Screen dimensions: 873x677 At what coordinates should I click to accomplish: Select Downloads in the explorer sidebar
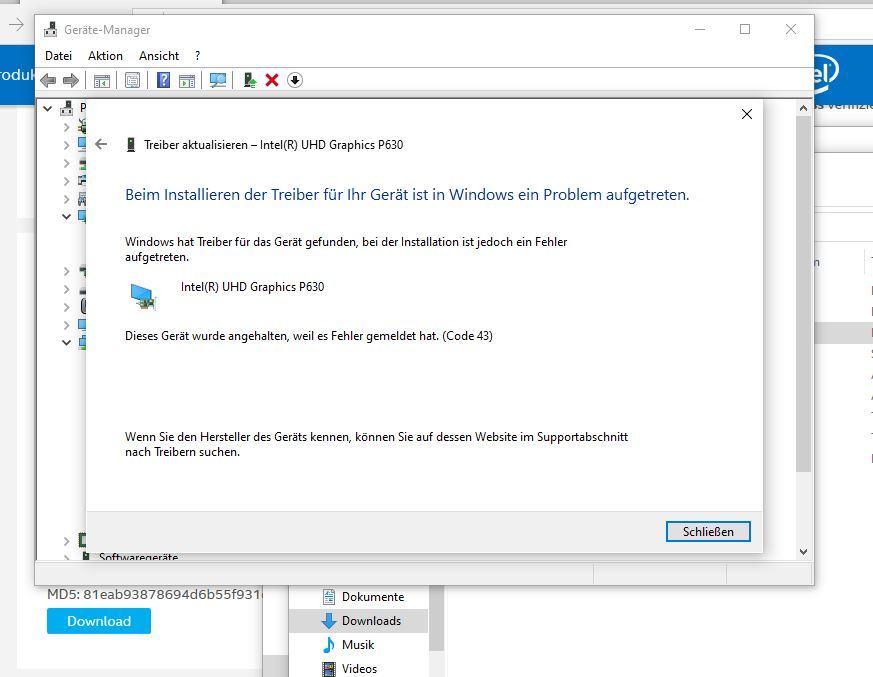(x=361, y=621)
